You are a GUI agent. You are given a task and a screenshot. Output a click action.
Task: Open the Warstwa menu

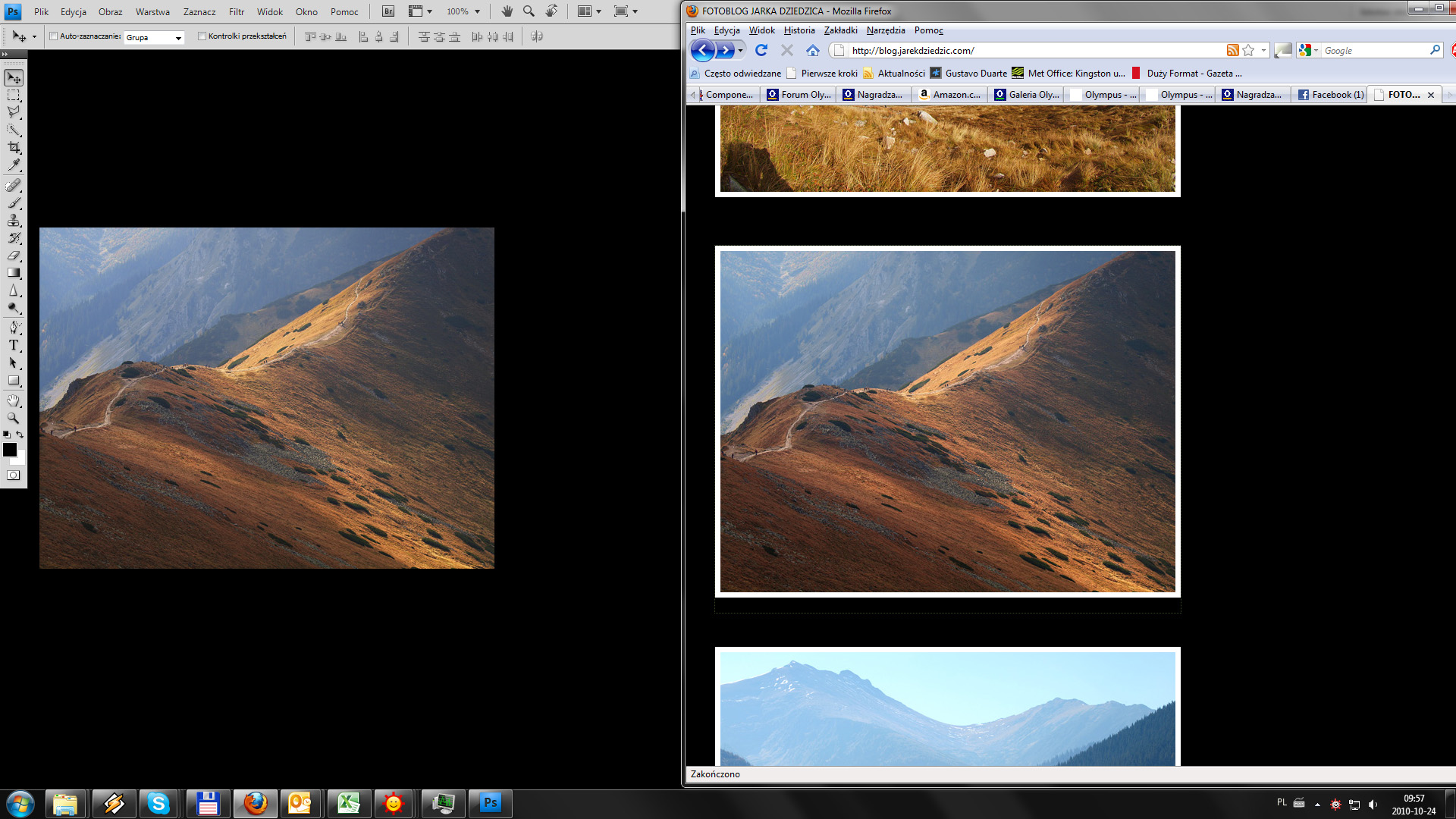click(x=152, y=11)
